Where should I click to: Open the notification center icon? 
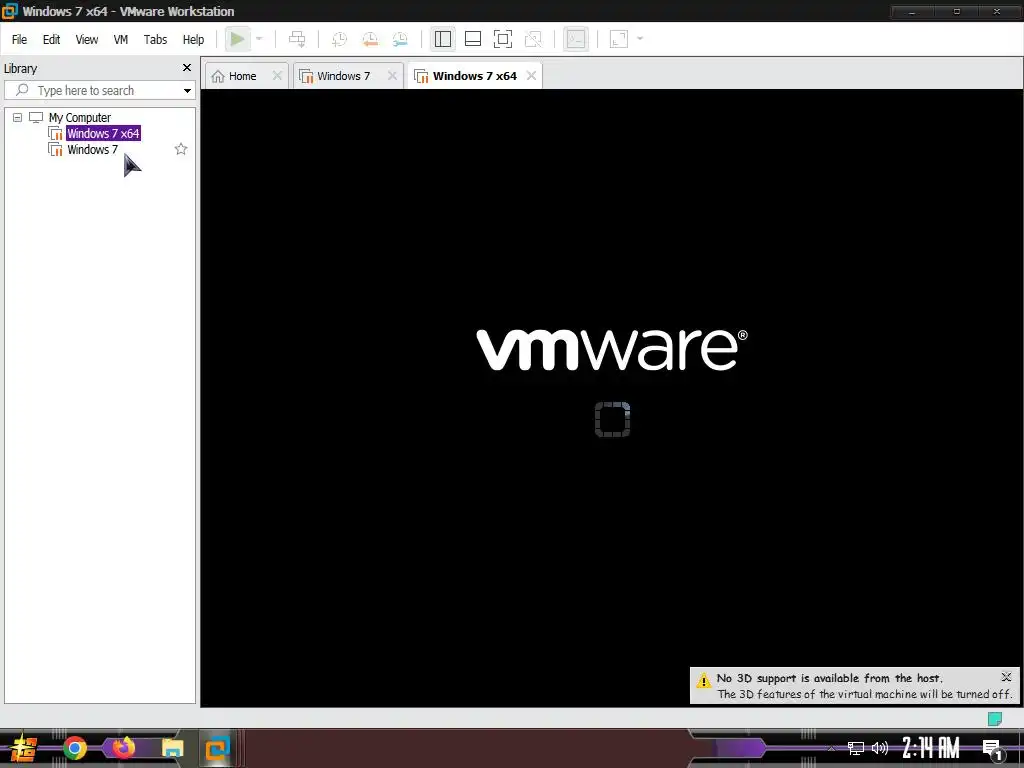coord(993,749)
